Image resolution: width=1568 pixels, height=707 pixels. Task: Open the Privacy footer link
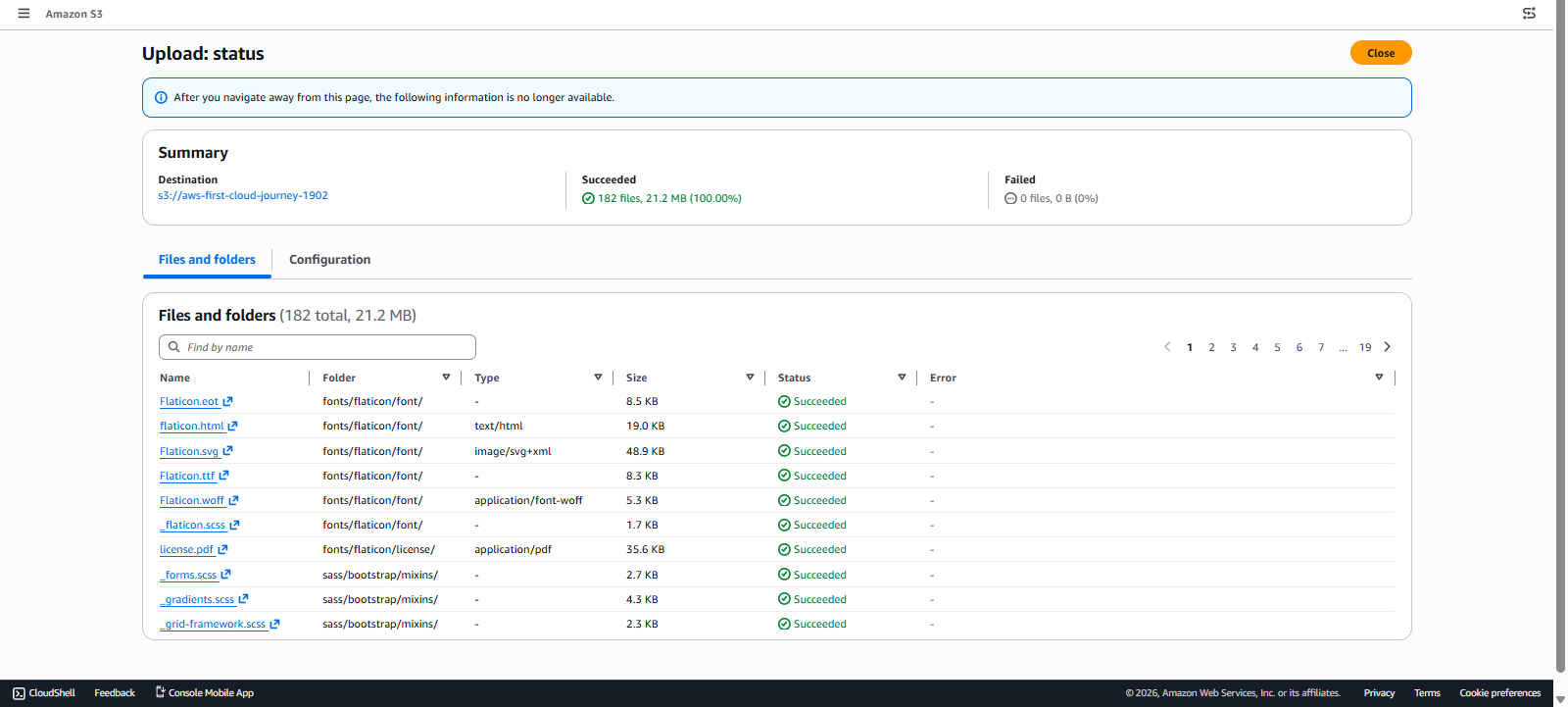point(1379,693)
